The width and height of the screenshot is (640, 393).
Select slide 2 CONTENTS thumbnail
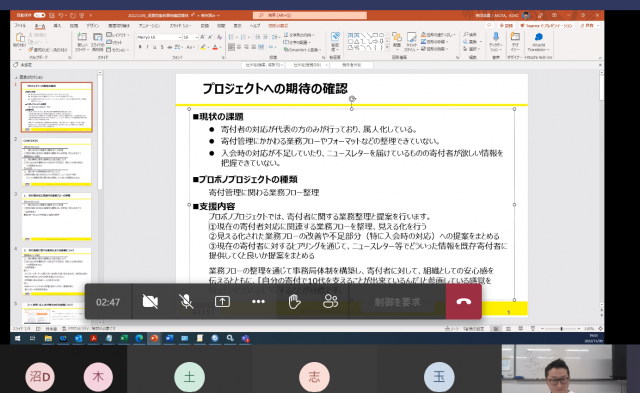pos(57,162)
